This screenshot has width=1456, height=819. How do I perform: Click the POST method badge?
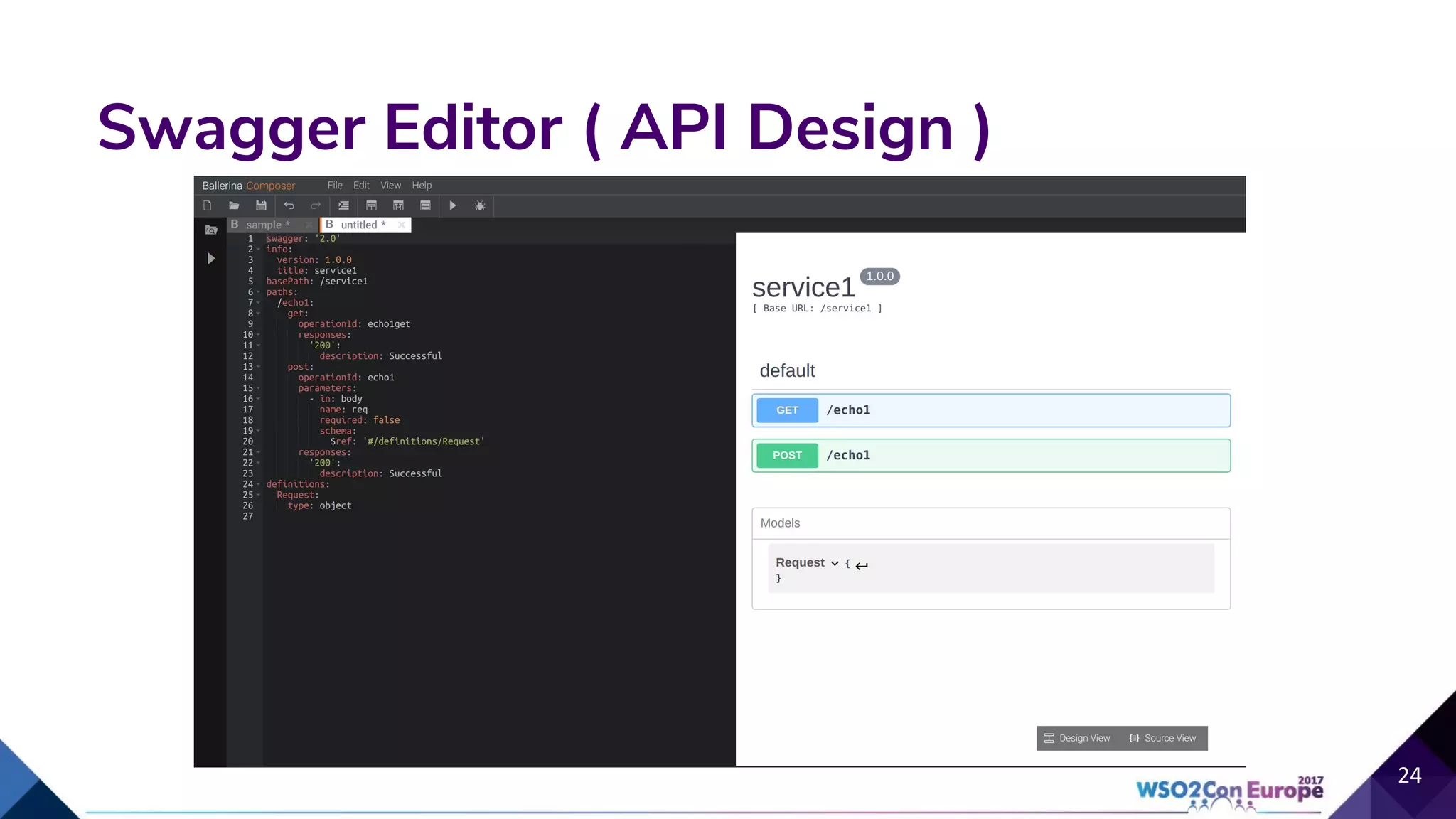tap(787, 456)
